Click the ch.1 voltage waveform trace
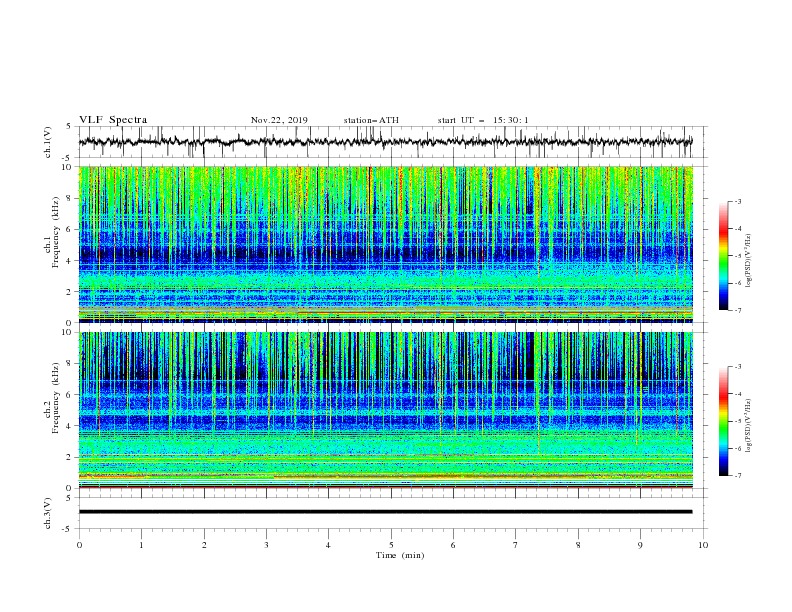The height and width of the screenshot is (612, 792). 386,142
